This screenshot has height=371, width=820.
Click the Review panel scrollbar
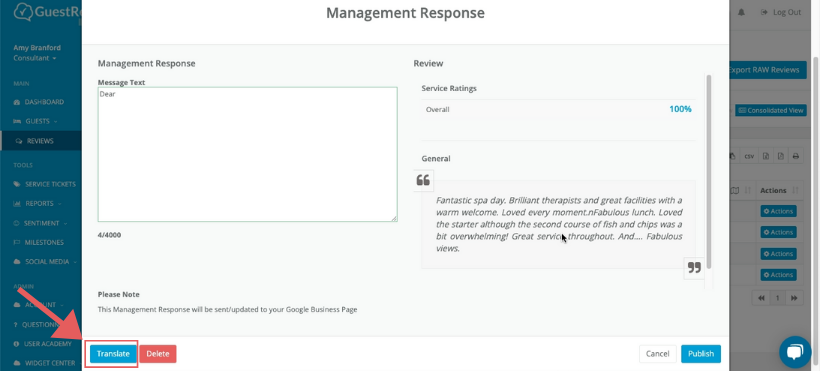pos(709,173)
